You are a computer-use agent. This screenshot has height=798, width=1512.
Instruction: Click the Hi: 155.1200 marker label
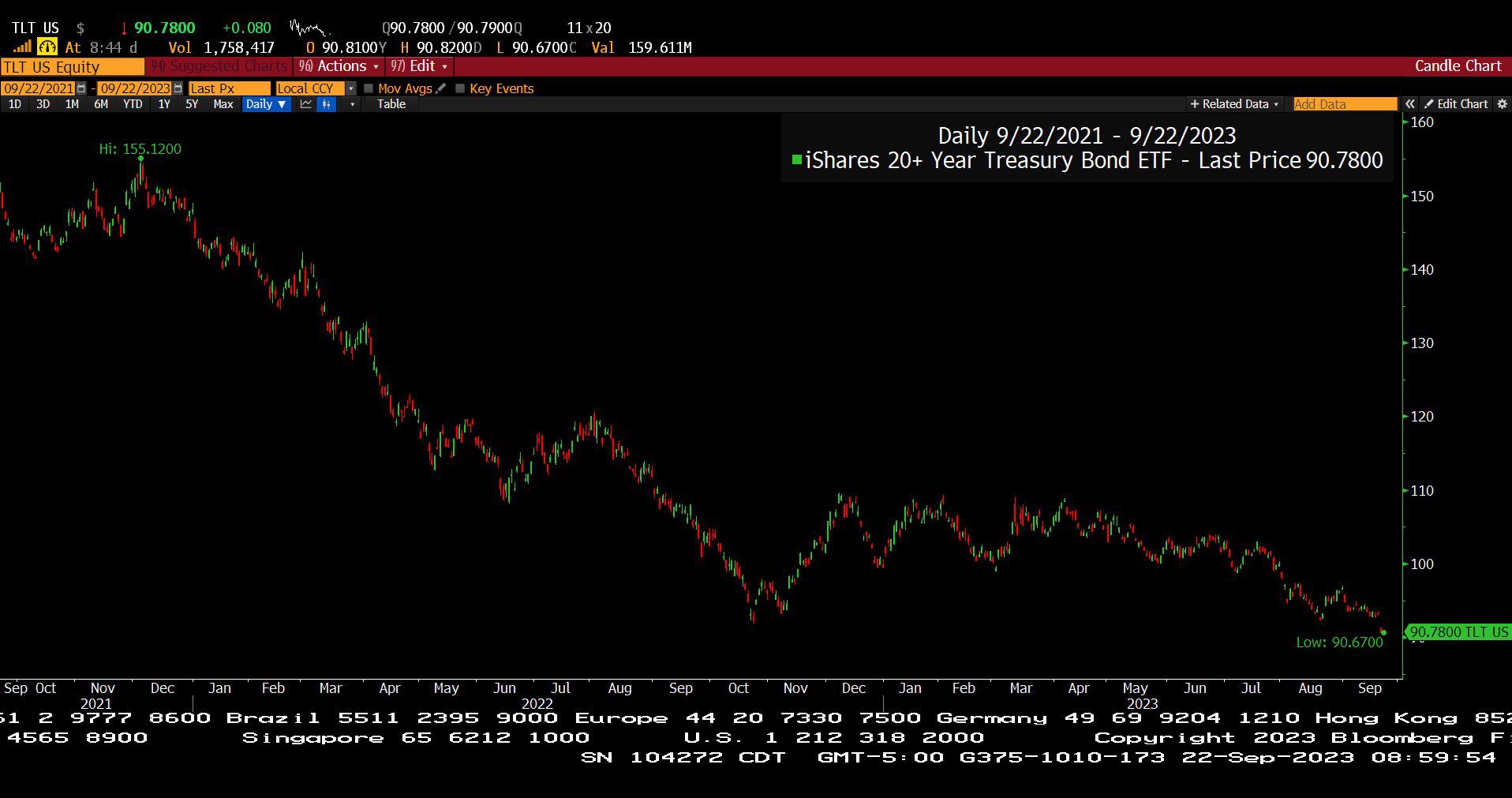[x=140, y=148]
